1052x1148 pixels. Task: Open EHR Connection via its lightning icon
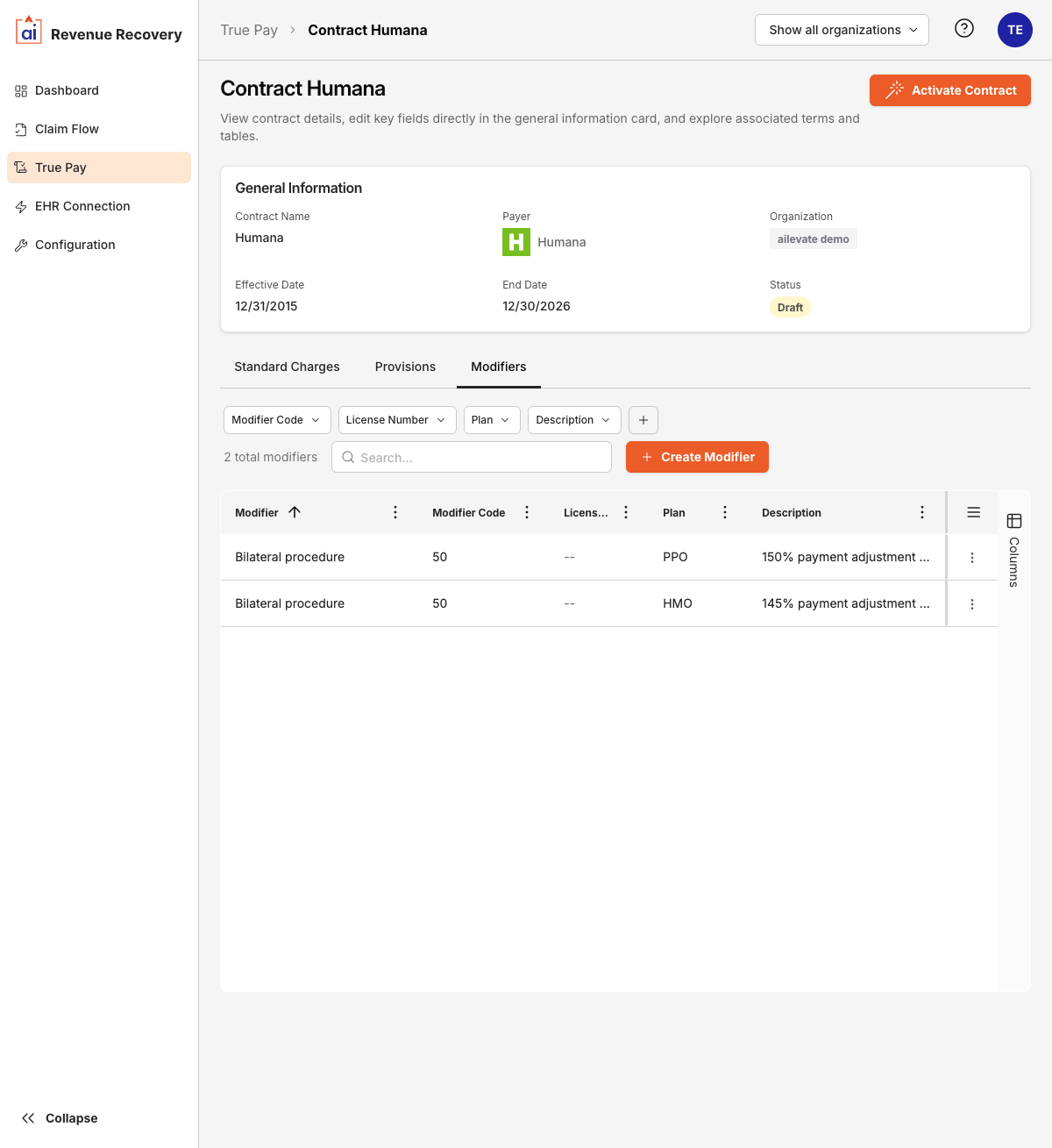[21, 206]
